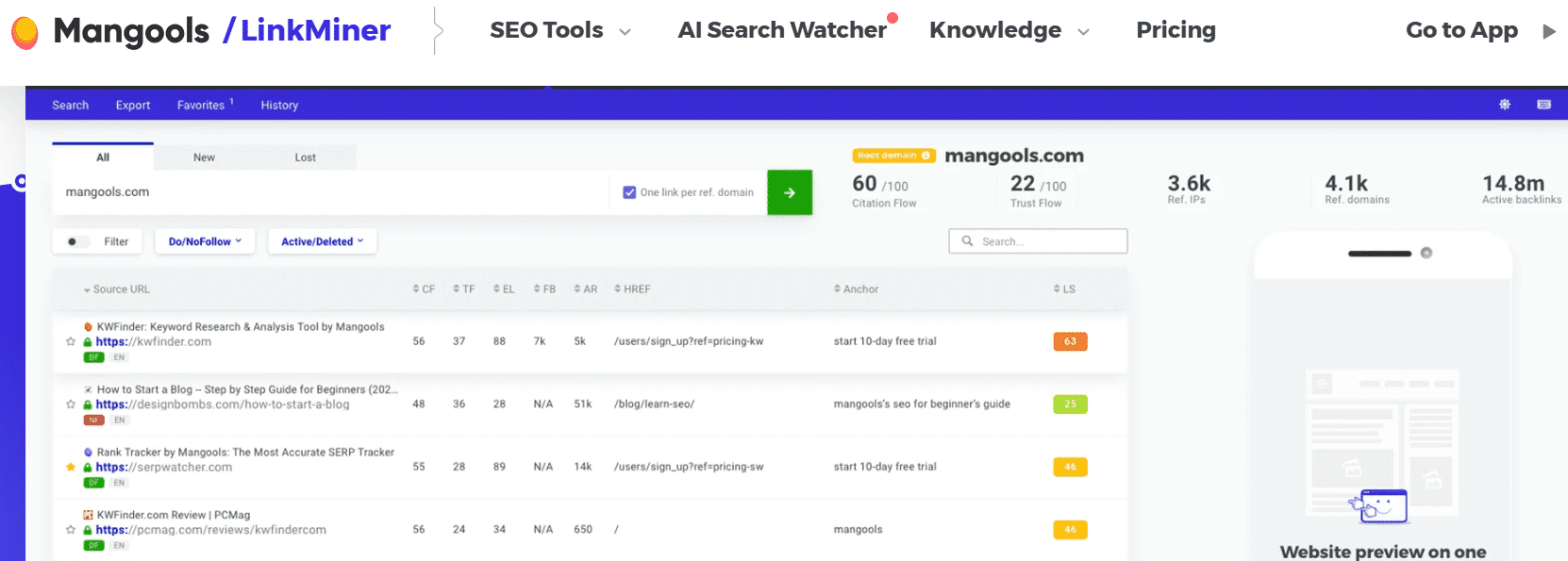Click the mangools.com domain input field
The image size is (1568, 561).
click(330, 192)
